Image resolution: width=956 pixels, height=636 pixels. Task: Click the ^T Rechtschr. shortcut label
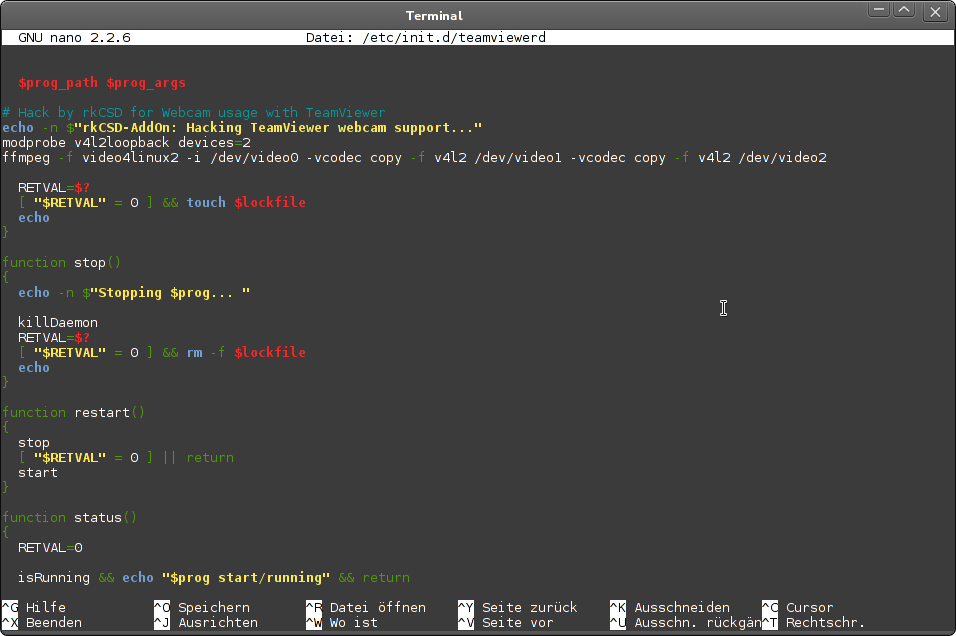(x=813, y=623)
